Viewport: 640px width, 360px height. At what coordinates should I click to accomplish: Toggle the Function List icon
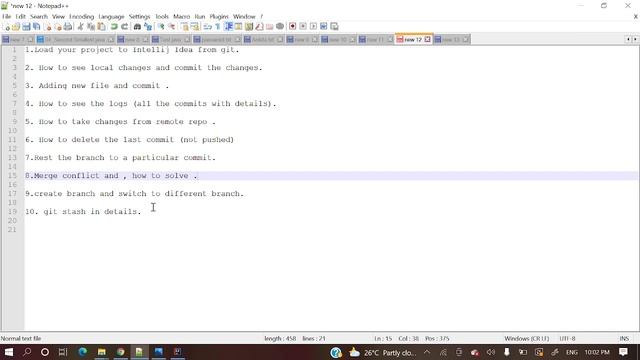[259, 27]
